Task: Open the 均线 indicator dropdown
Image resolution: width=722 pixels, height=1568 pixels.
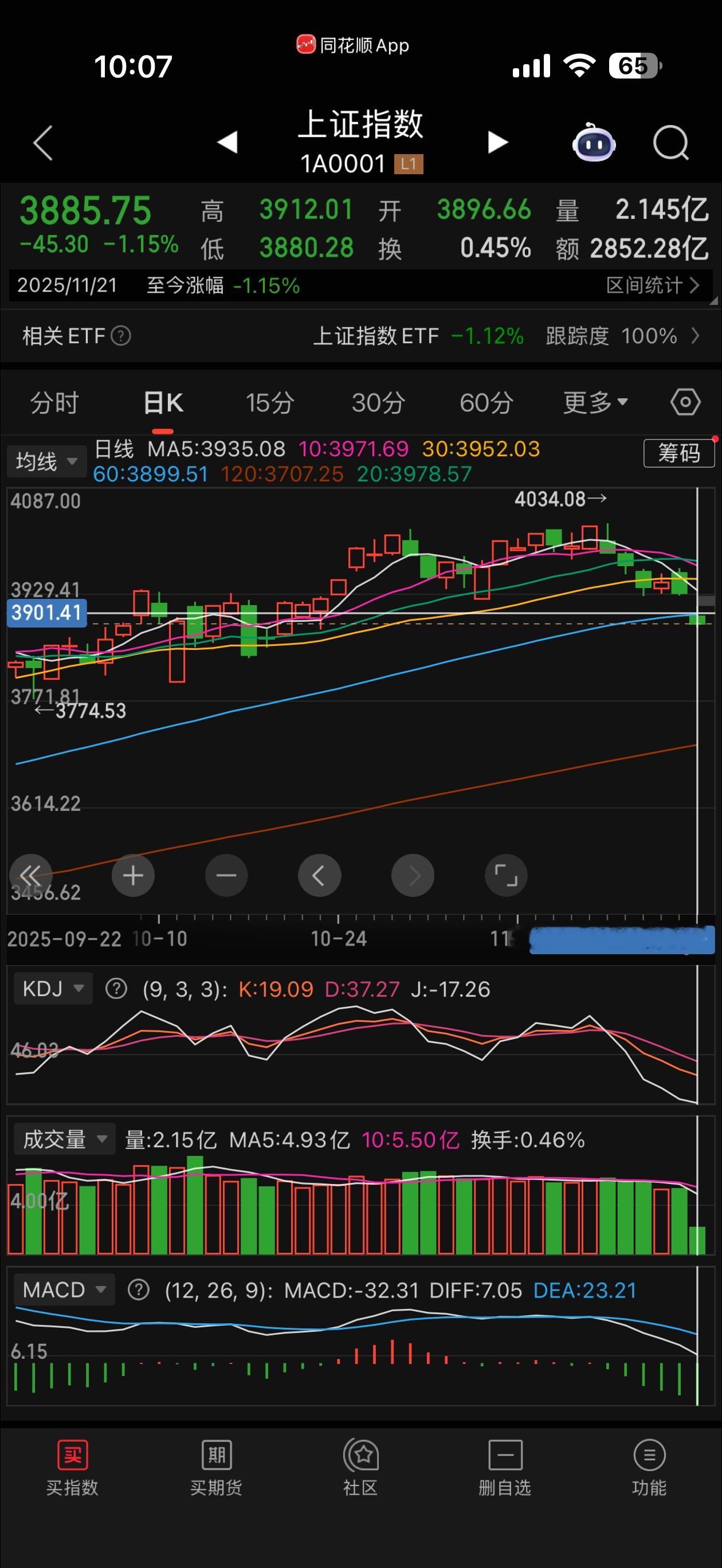Action: pyautogui.click(x=46, y=461)
